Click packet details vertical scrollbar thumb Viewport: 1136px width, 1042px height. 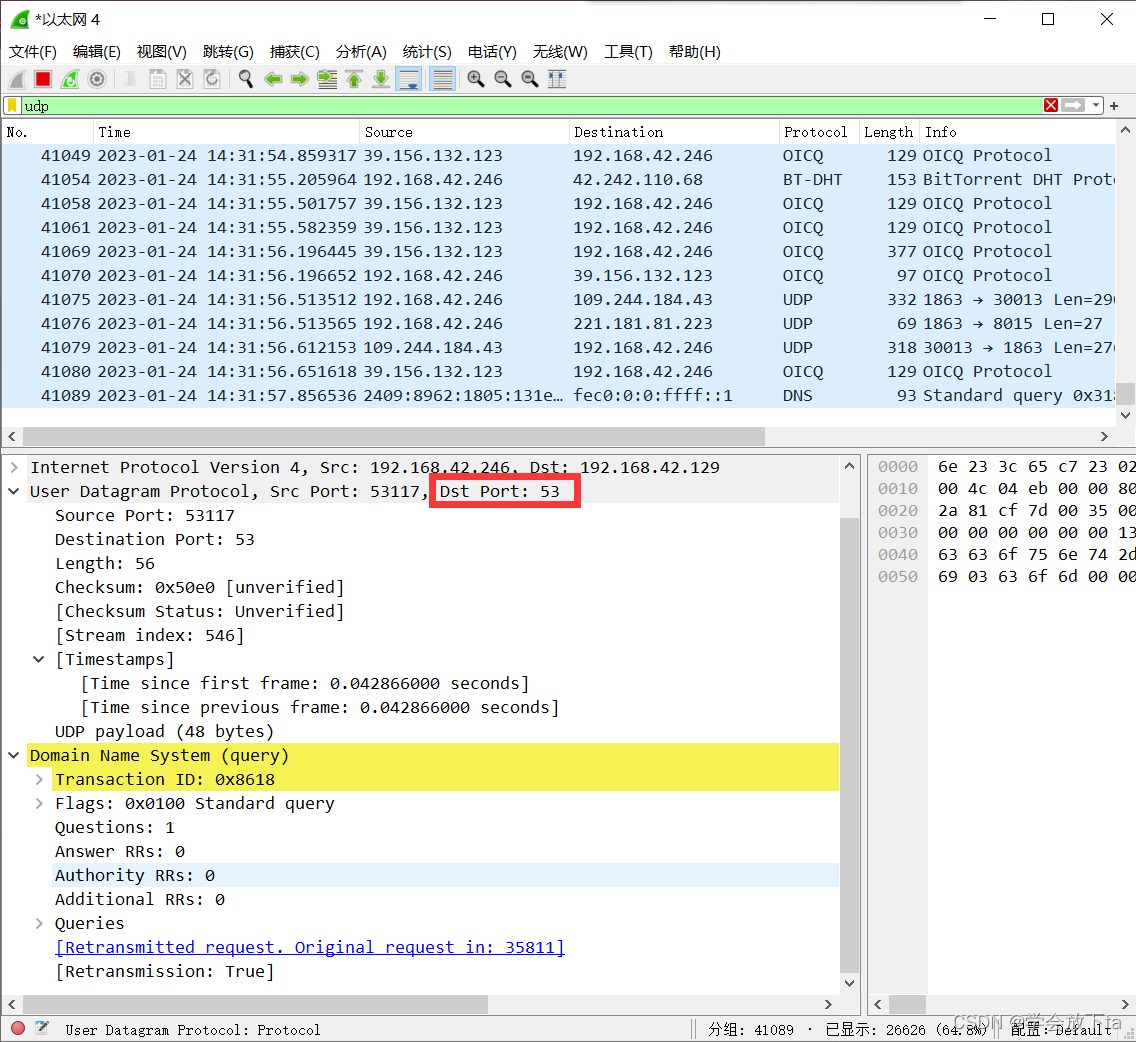coord(849,745)
